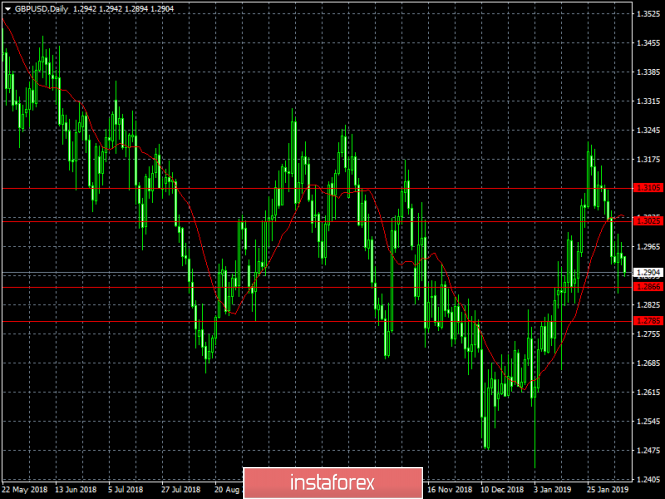
Task: Click the 1.3525 value on price scale
Action: (649, 14)
